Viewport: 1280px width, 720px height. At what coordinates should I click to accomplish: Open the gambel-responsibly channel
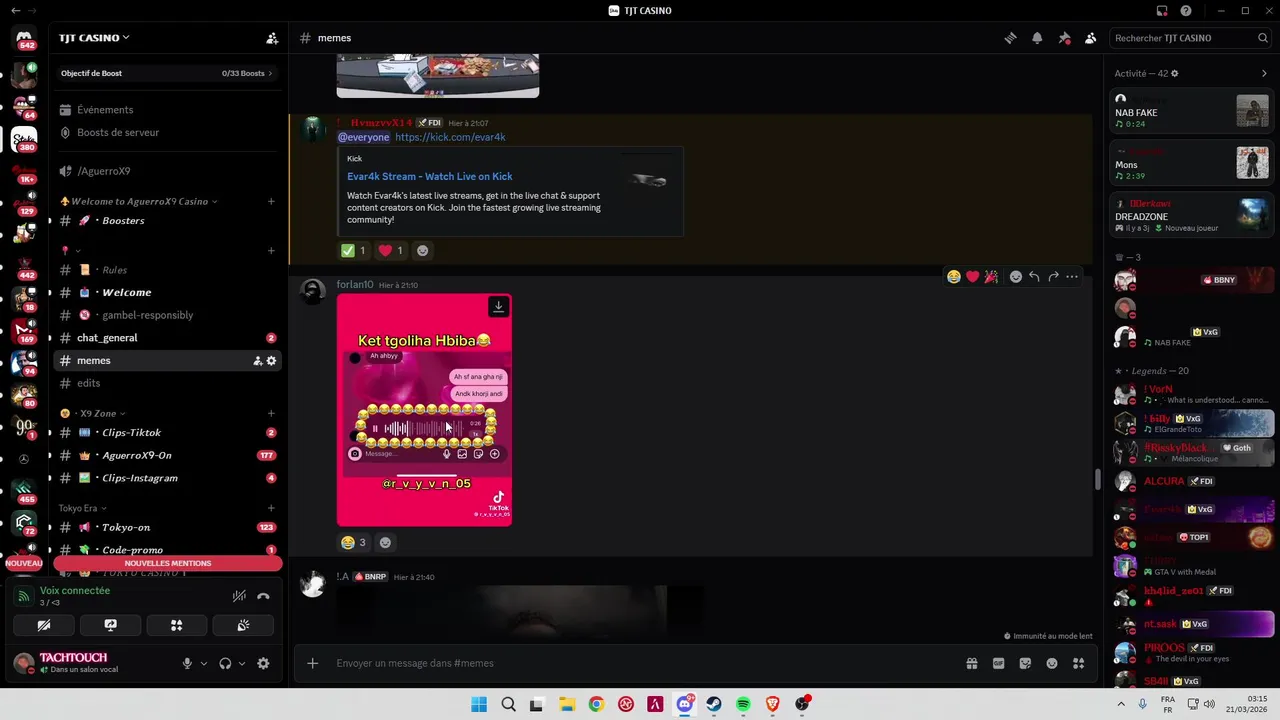pos(167,315)
